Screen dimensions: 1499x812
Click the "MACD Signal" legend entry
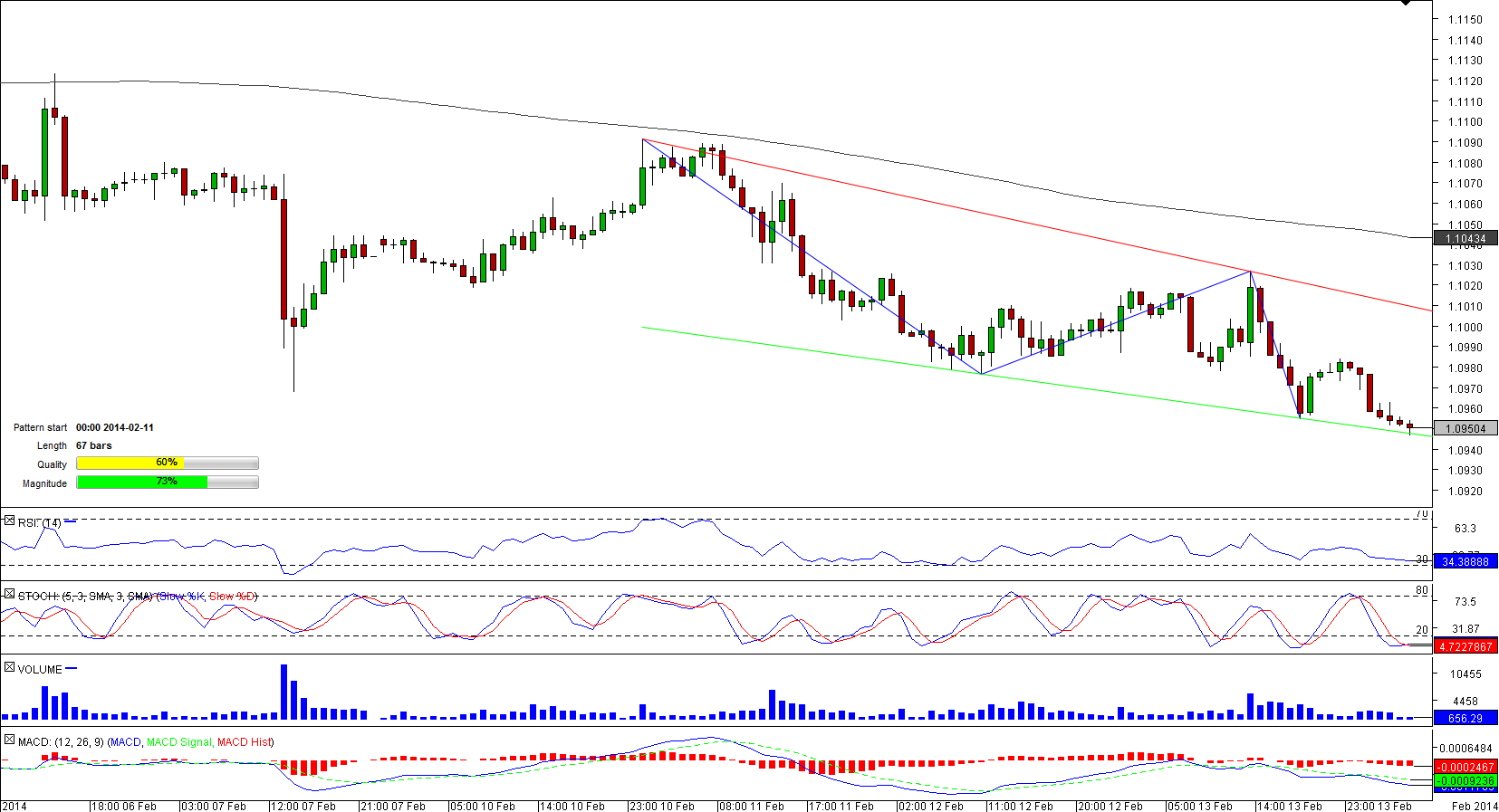pos(179,742)
